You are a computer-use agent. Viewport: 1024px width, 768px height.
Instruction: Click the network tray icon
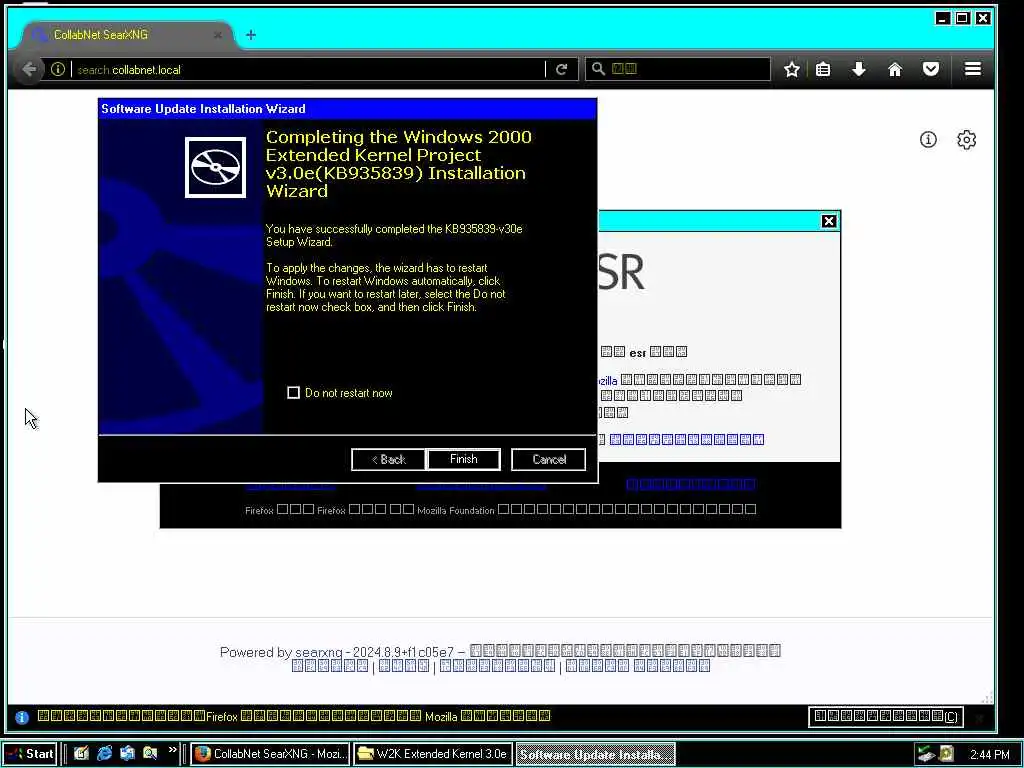pyautogui.click(x=925, y=754)
